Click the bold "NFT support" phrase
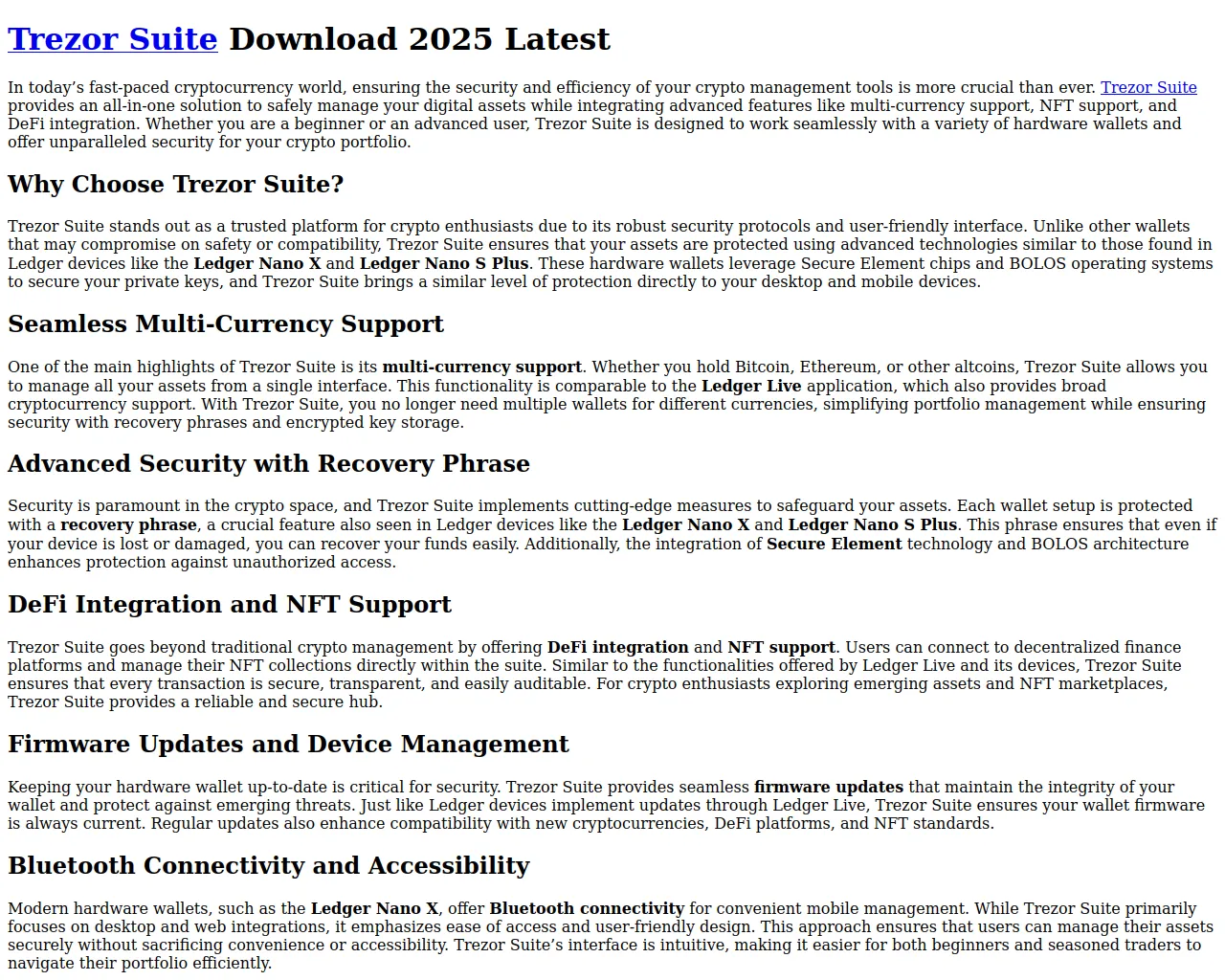This screenshot has height=980, width=1225. [x=782, y=647]
